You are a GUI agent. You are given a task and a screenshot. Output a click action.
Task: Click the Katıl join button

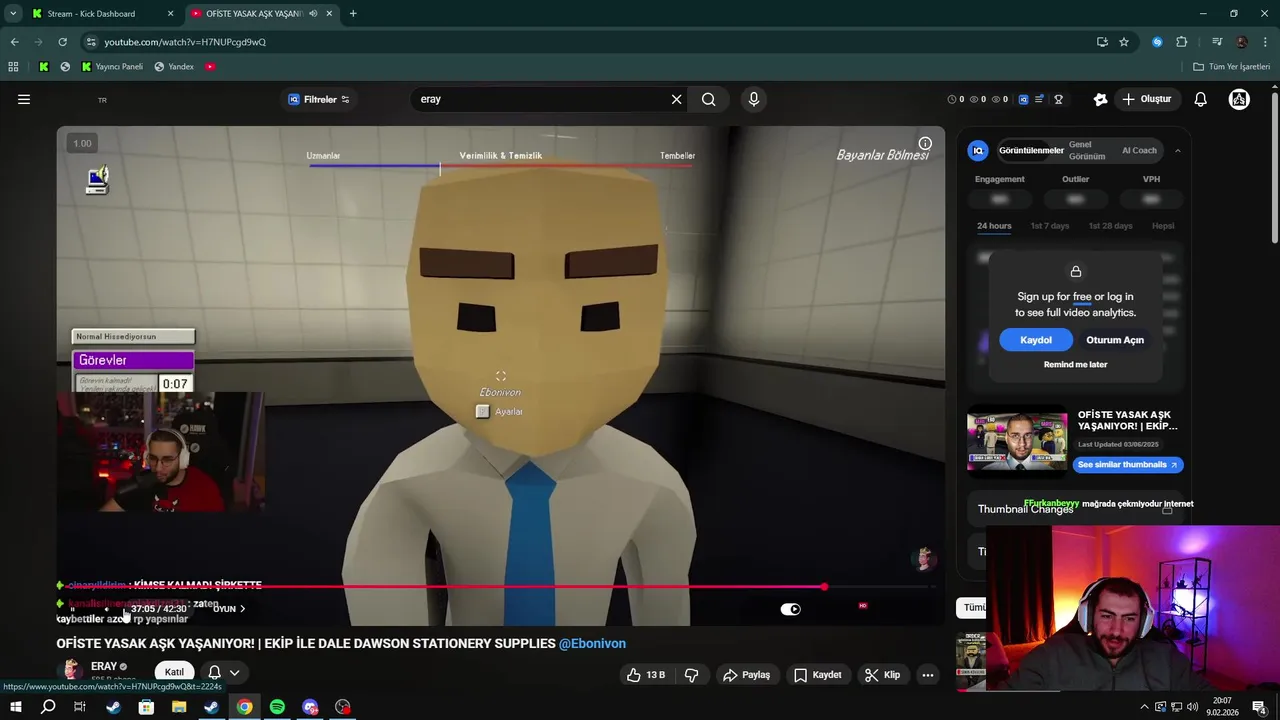(x=174, y=672)
